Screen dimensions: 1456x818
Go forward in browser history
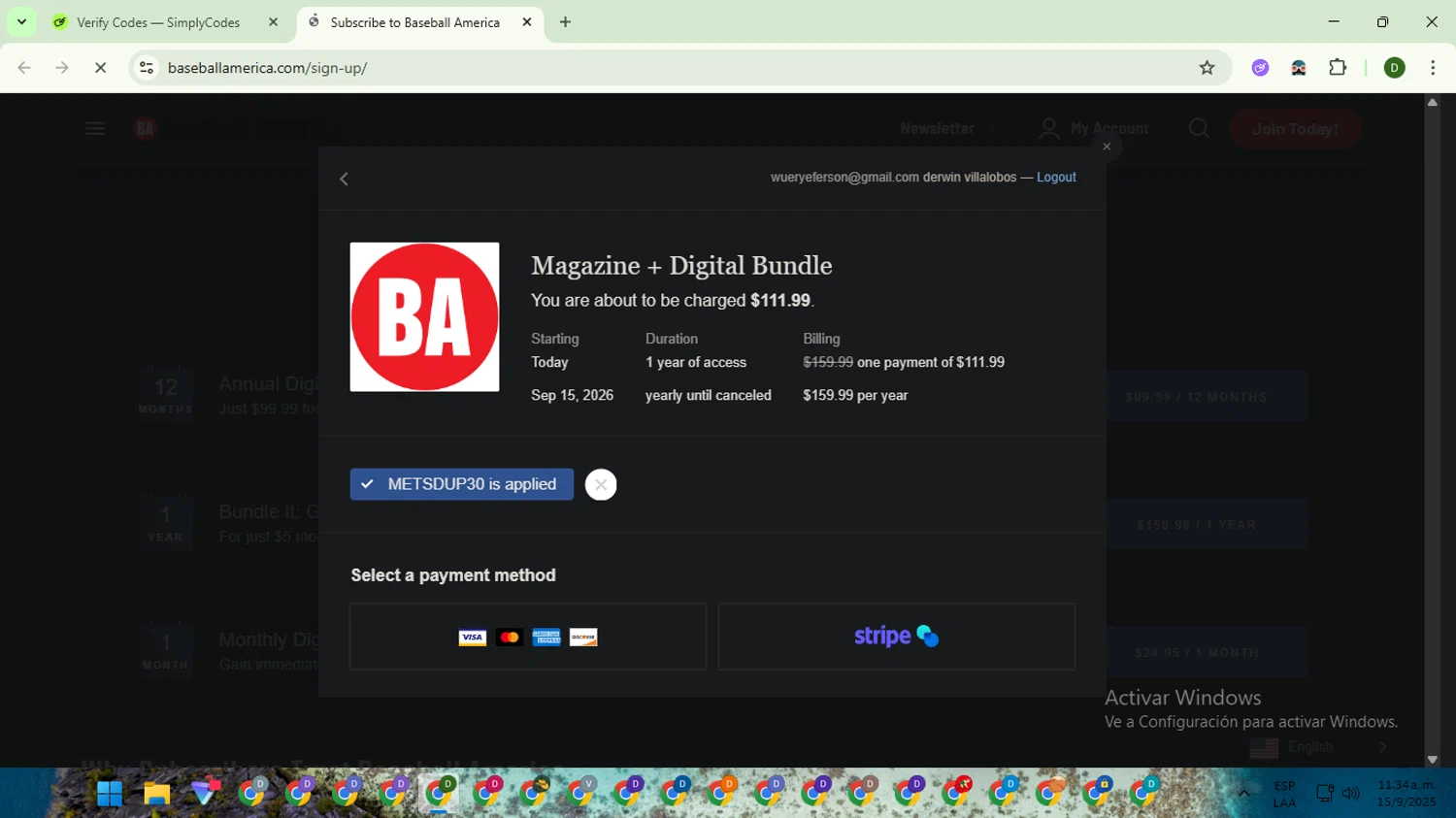pyautogui.click(x=62, y=68)
